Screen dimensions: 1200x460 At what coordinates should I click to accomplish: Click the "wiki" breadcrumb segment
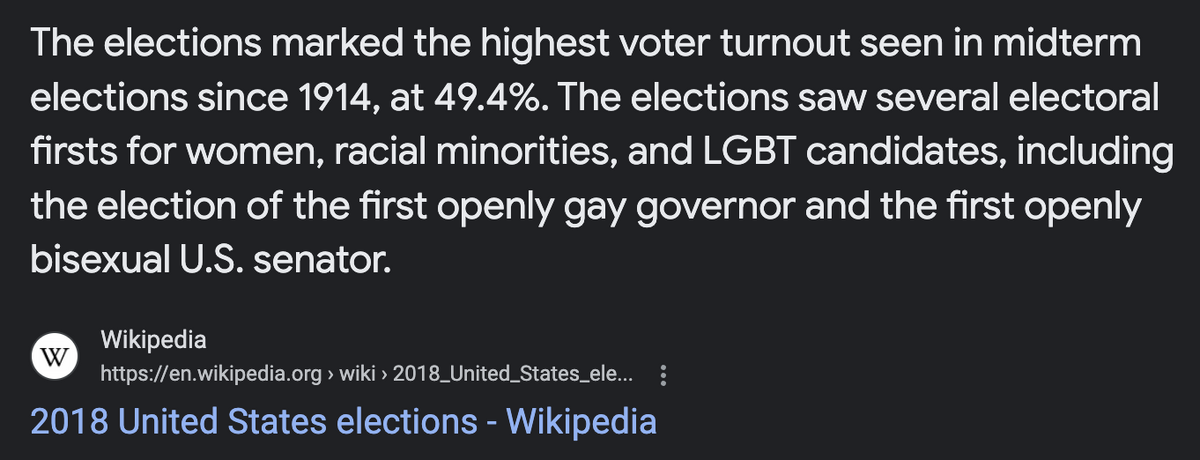[x=359, y=374]
